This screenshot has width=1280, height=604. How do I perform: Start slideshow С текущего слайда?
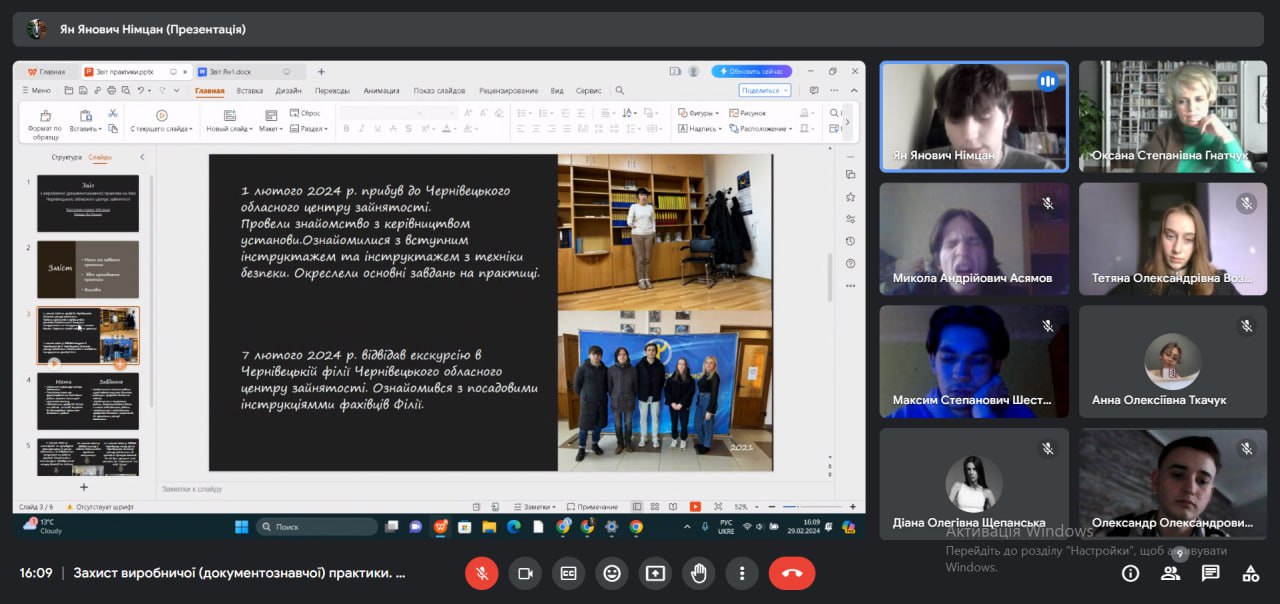point(161,122)
